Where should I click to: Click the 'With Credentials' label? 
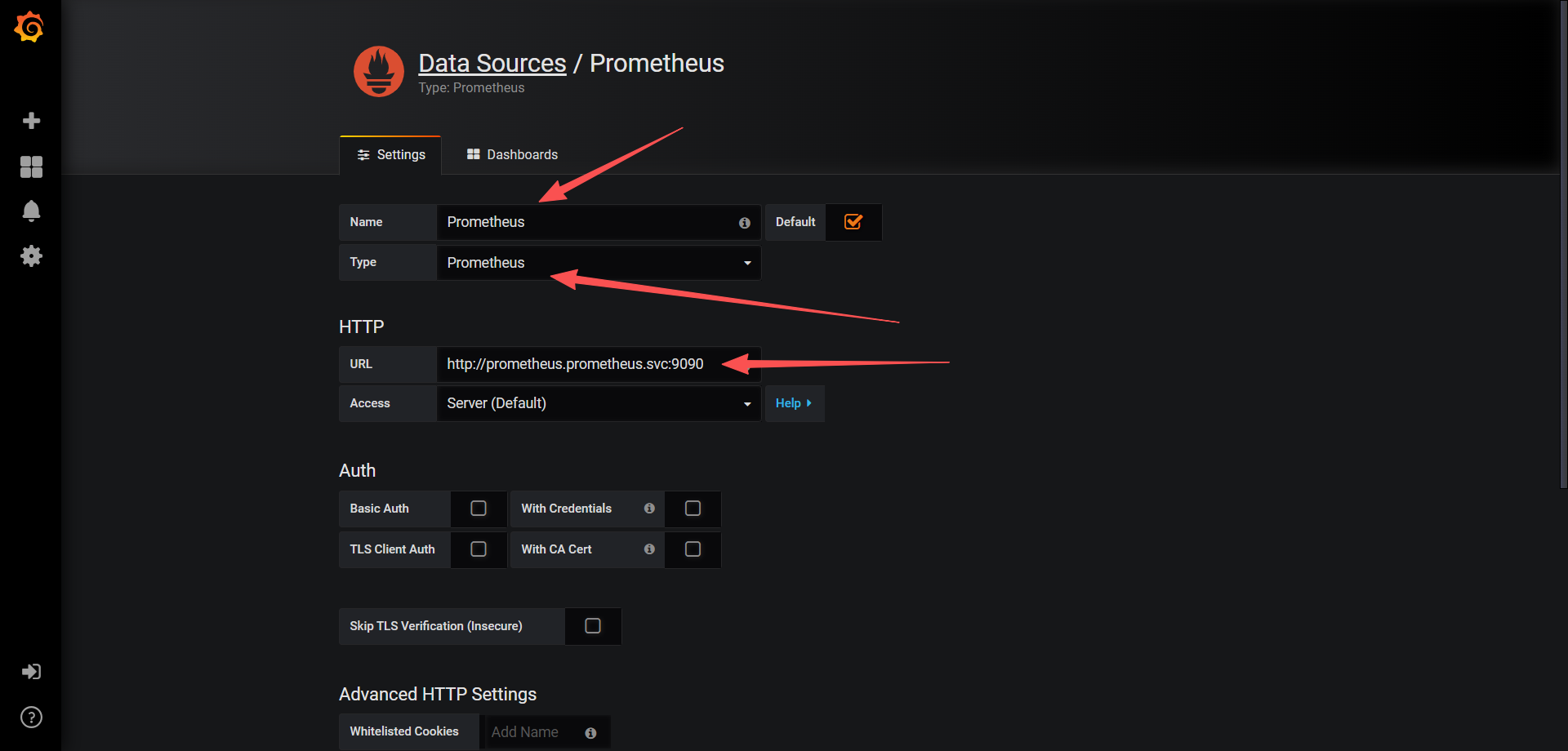click(566, 509)
